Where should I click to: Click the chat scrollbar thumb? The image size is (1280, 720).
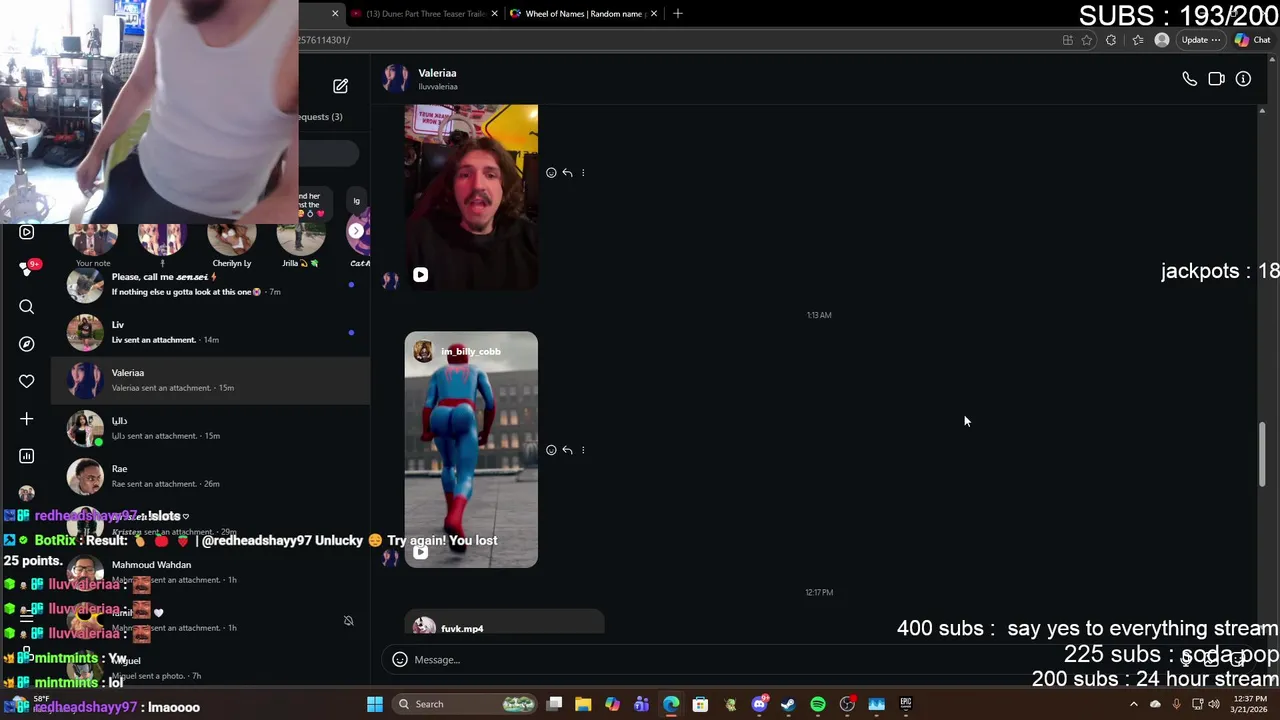click(x=1262, y=455)
